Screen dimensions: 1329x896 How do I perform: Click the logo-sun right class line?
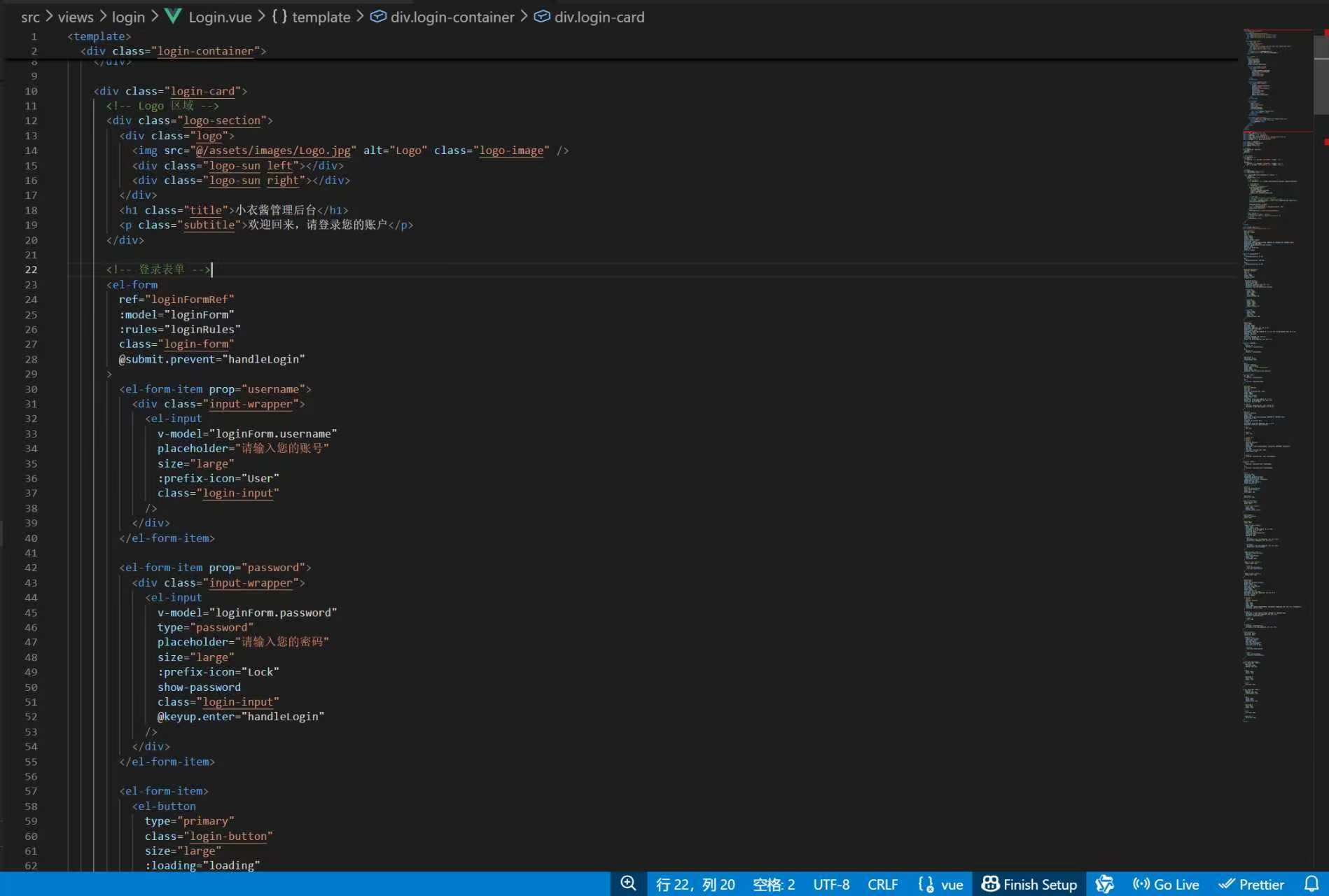241,181
